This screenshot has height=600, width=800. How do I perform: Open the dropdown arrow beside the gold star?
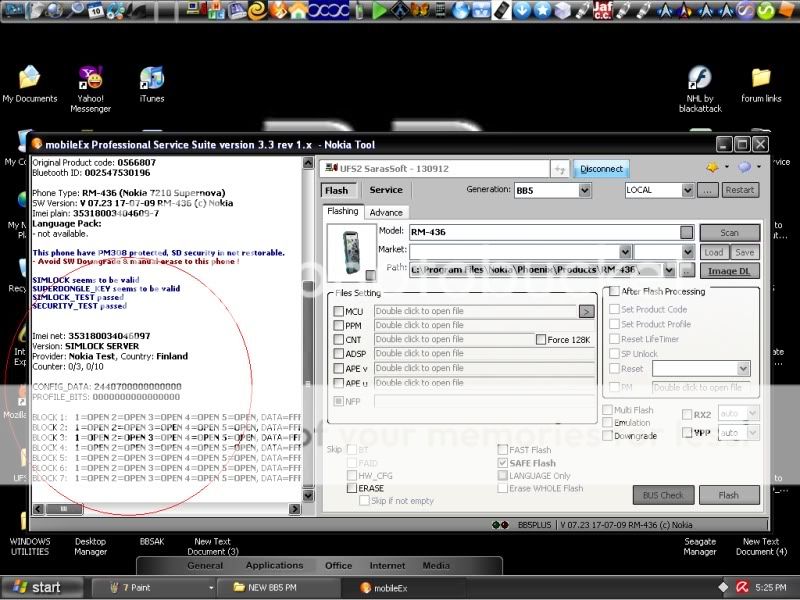[x=727, y=167]
